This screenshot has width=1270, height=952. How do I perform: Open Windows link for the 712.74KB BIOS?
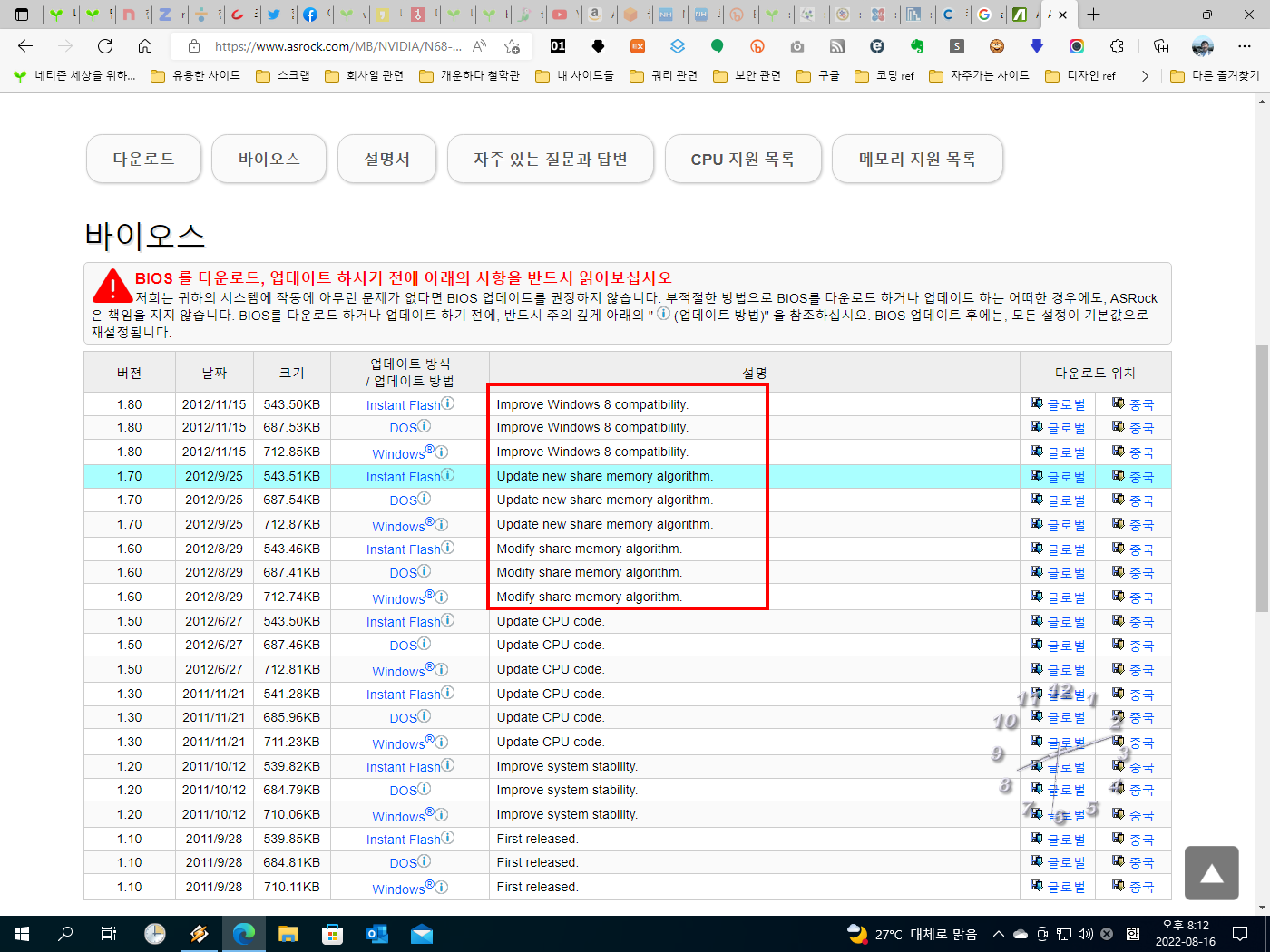click(x=398, y=598)
